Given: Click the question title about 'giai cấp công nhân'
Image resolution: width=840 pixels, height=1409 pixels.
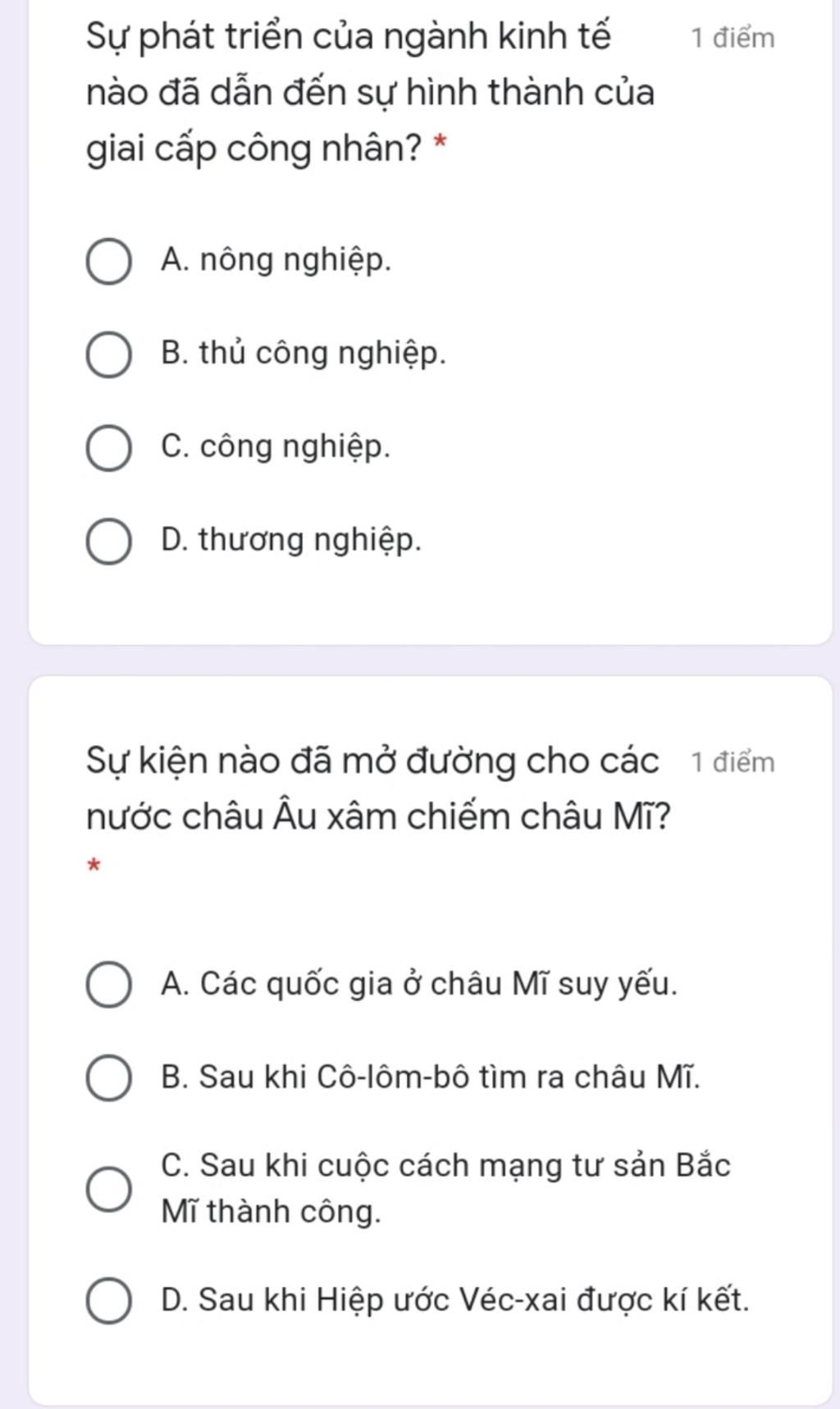Looking at the screenshot, I should [x=369, y=92].
